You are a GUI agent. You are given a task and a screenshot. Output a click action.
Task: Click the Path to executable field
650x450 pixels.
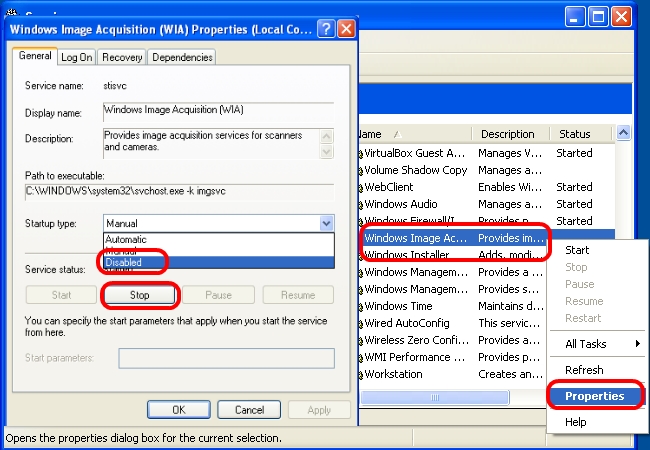(x=179, y=192)
